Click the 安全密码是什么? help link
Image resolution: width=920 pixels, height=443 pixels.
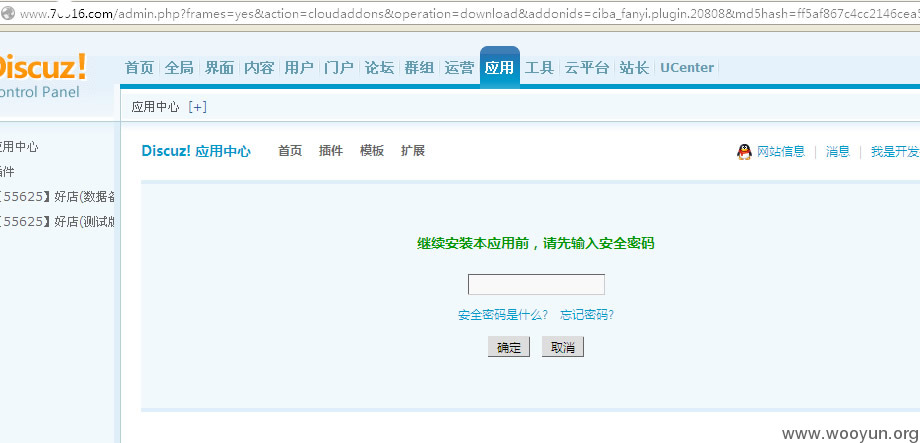coord(503,315)
